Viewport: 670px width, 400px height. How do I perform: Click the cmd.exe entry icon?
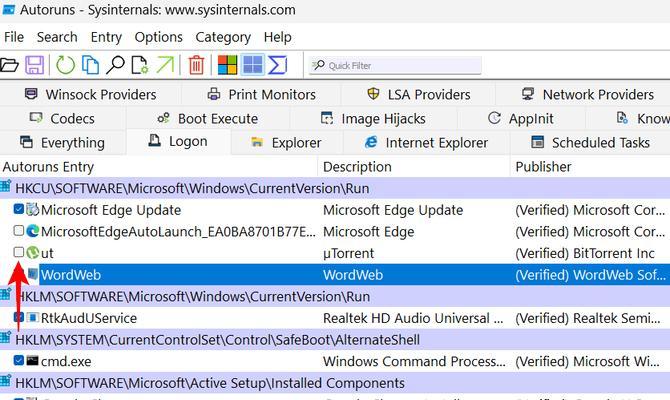point(32,361)
